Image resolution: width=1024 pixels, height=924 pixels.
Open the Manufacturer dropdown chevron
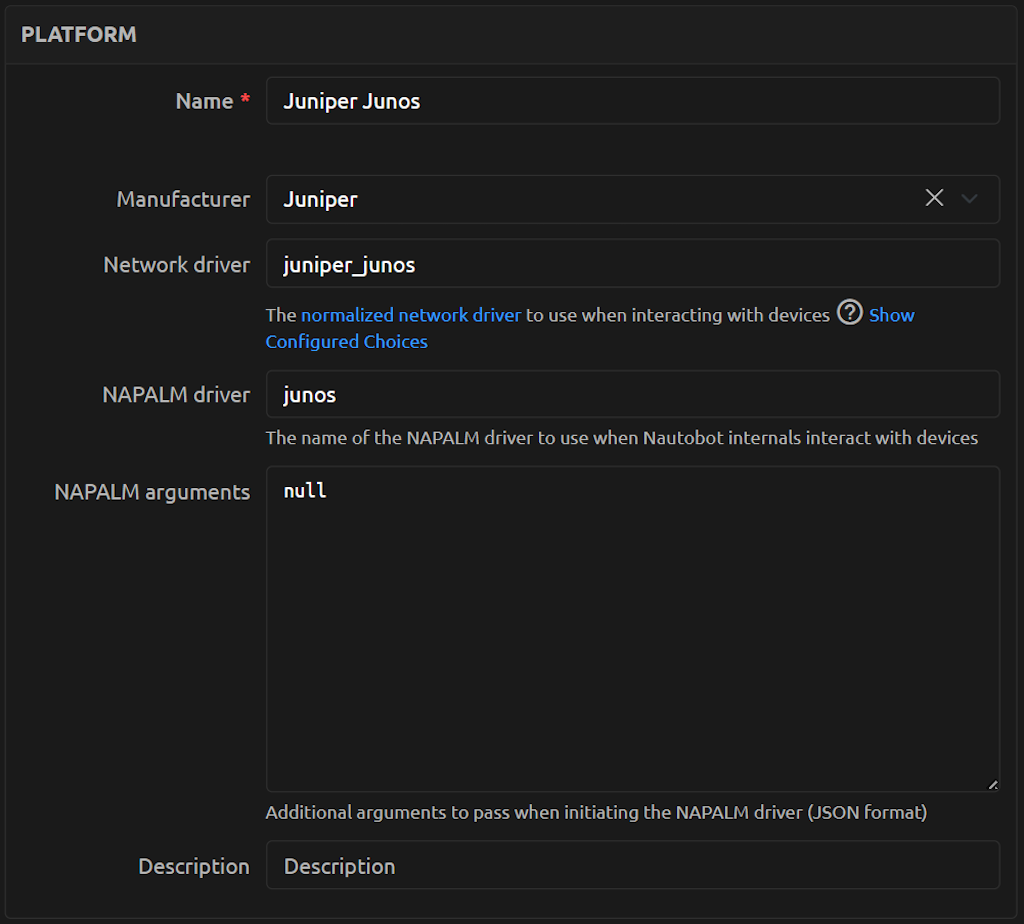click(x=969, y=198)
